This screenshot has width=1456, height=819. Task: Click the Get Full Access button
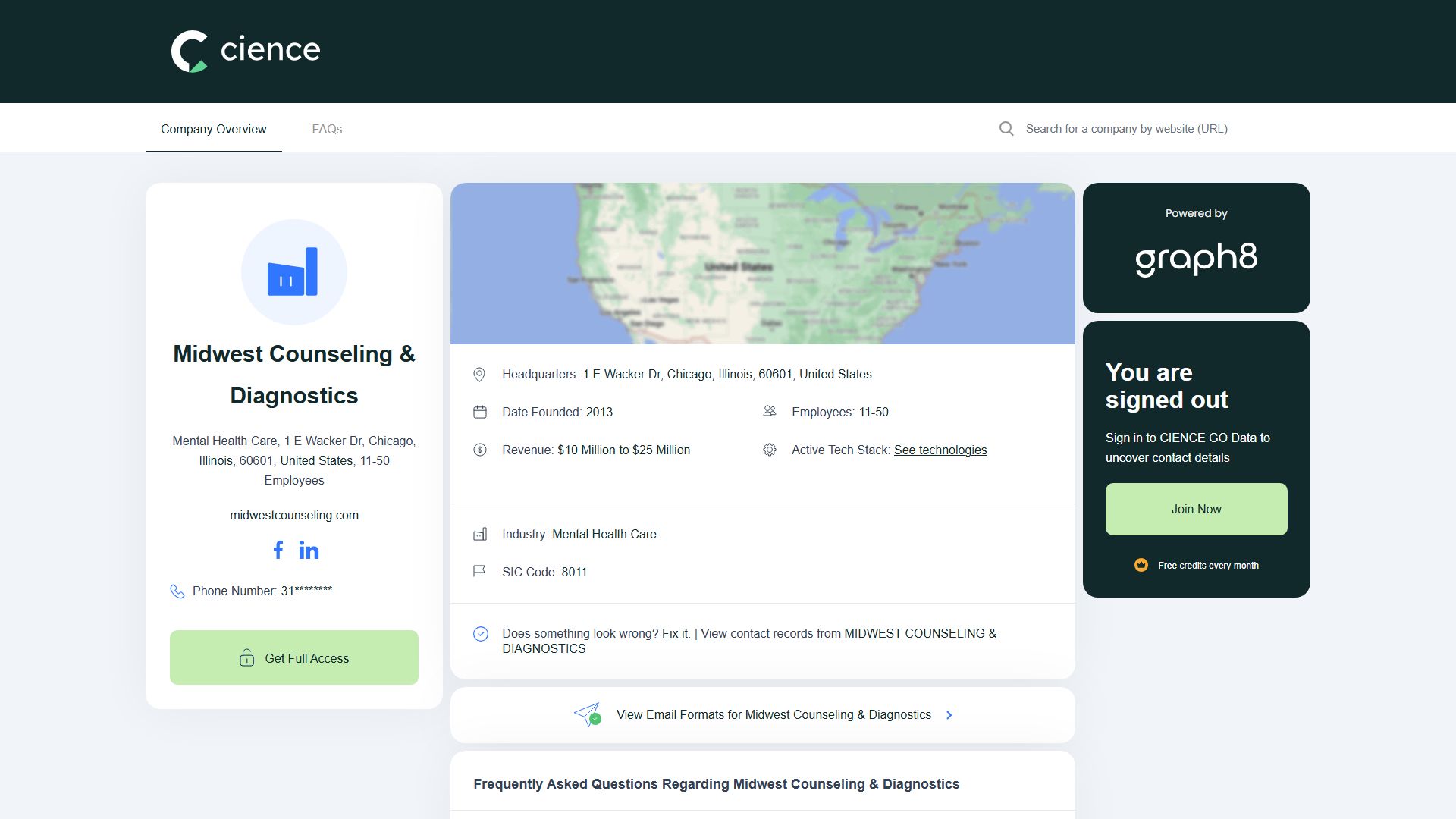294,657
